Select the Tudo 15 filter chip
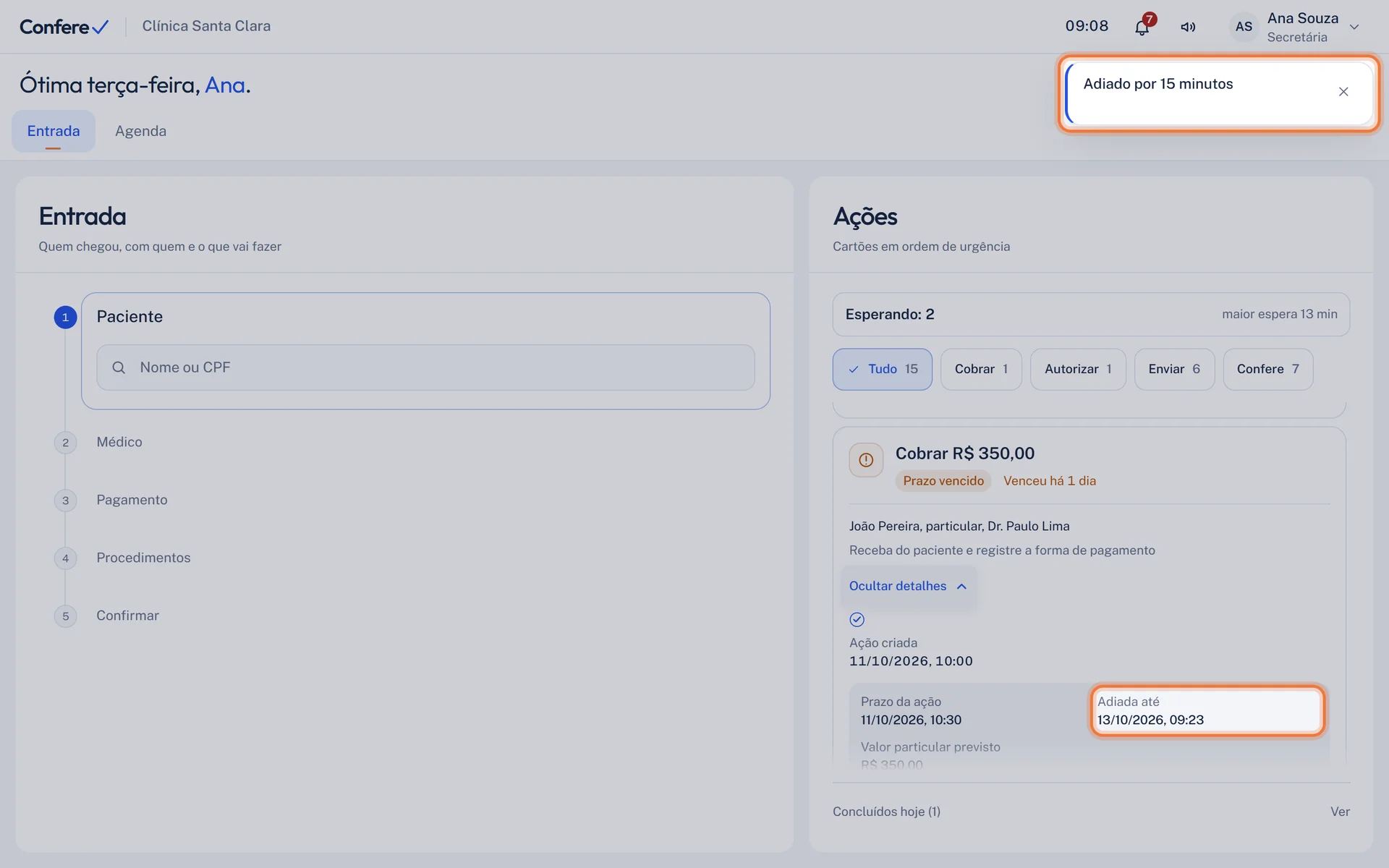 pyautogui.click(x=882, y=369)
